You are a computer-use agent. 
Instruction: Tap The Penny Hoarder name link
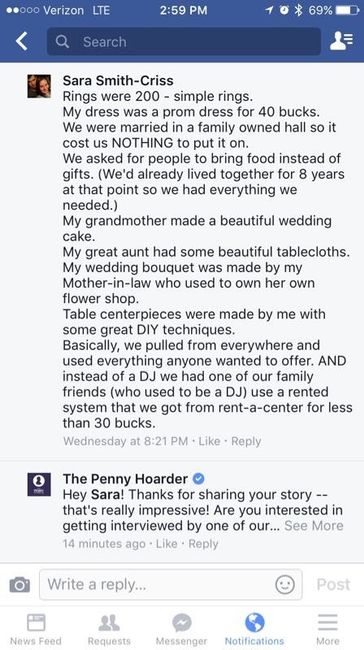click(x=125, y=479)
